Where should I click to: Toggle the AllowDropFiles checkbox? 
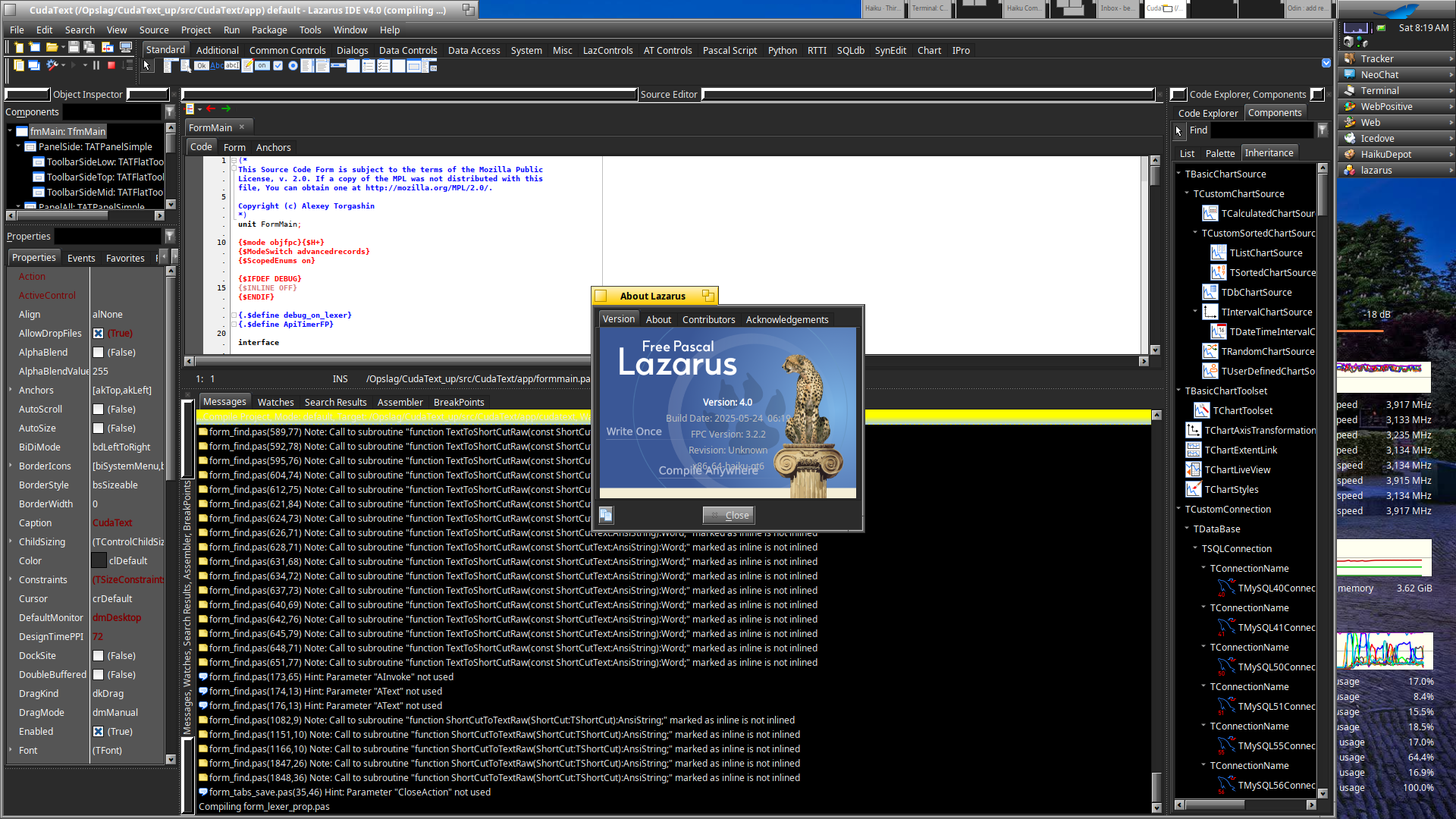pos(98,334)
